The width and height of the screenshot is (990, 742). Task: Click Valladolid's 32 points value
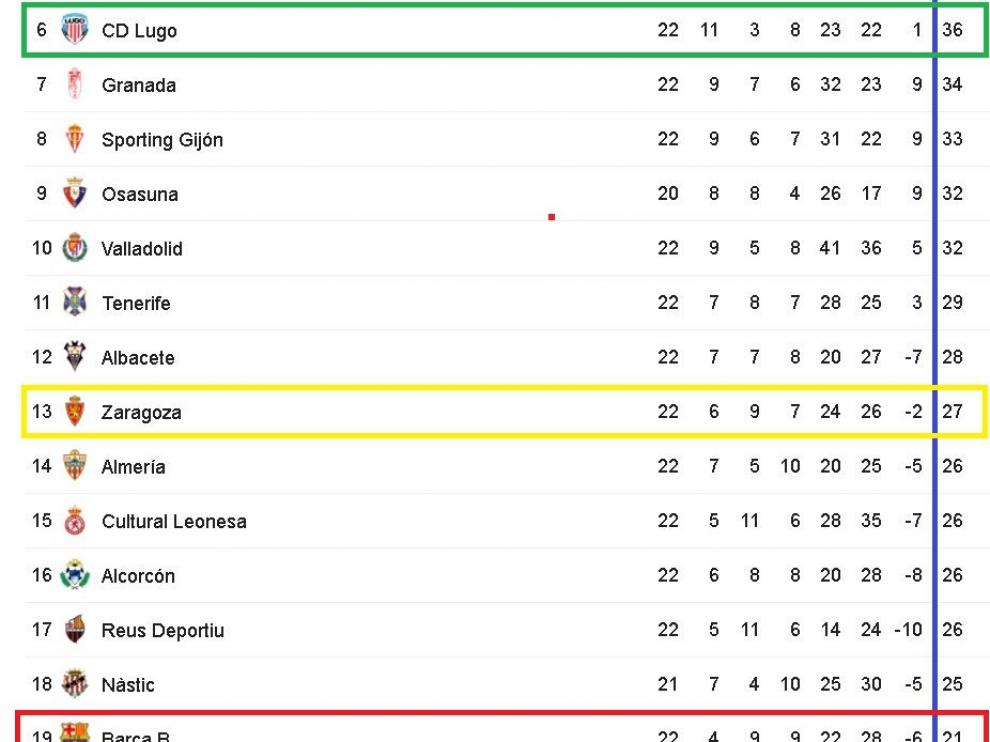tap(952, 248)
